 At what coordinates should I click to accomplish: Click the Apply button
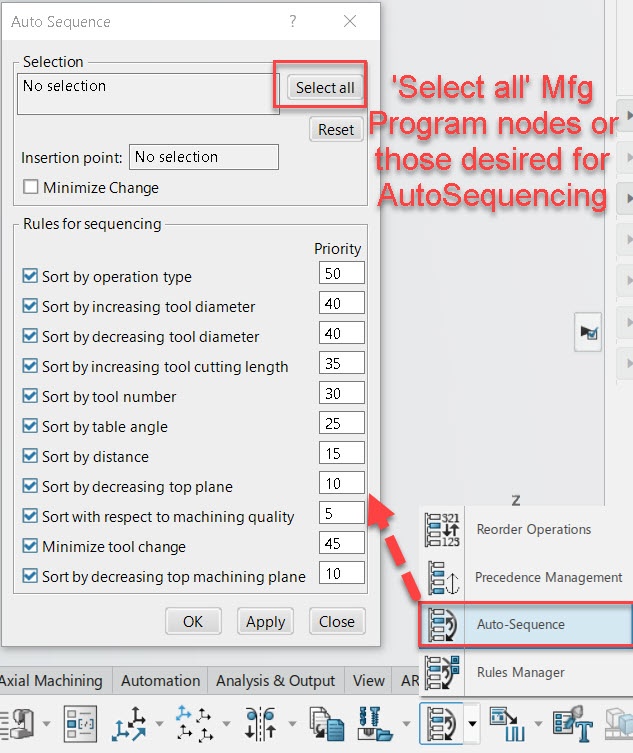(265, 621)
